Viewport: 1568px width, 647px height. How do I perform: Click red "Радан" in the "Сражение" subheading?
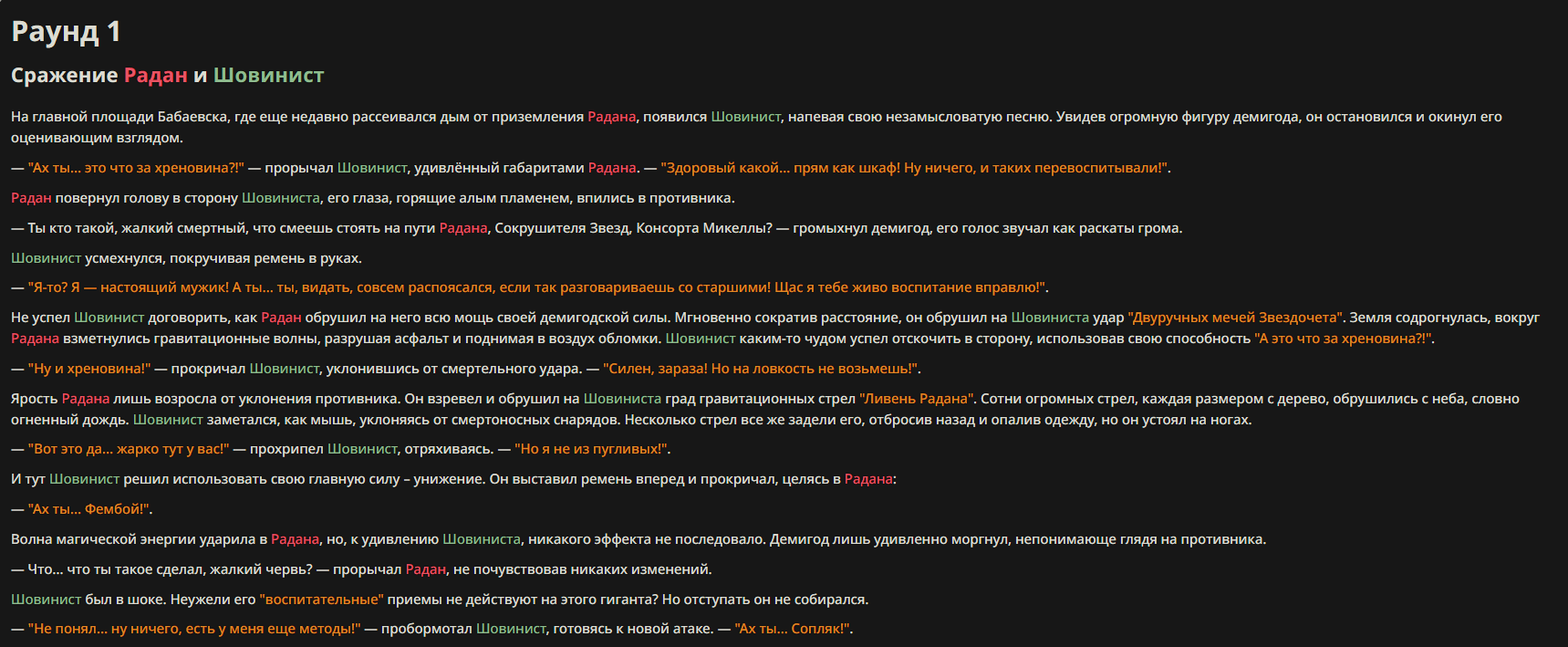coord(155,75)
